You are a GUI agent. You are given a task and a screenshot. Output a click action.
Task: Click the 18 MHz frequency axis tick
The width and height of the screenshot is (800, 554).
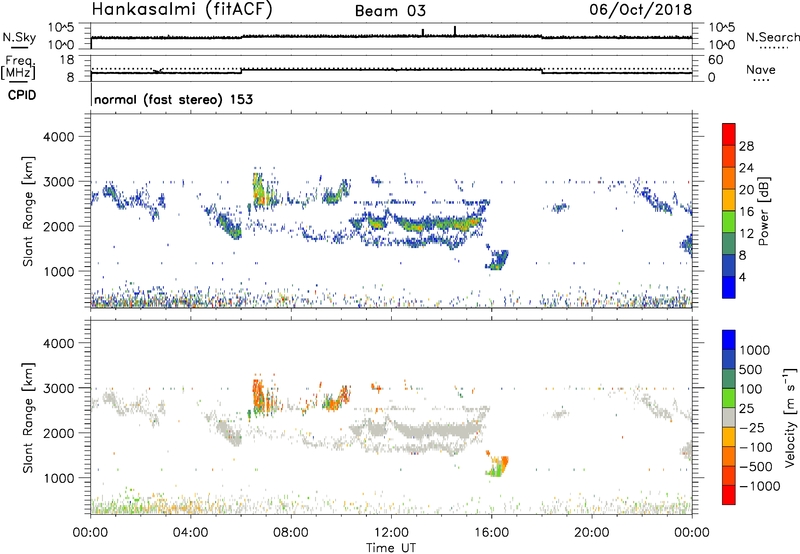click(67, 60)
